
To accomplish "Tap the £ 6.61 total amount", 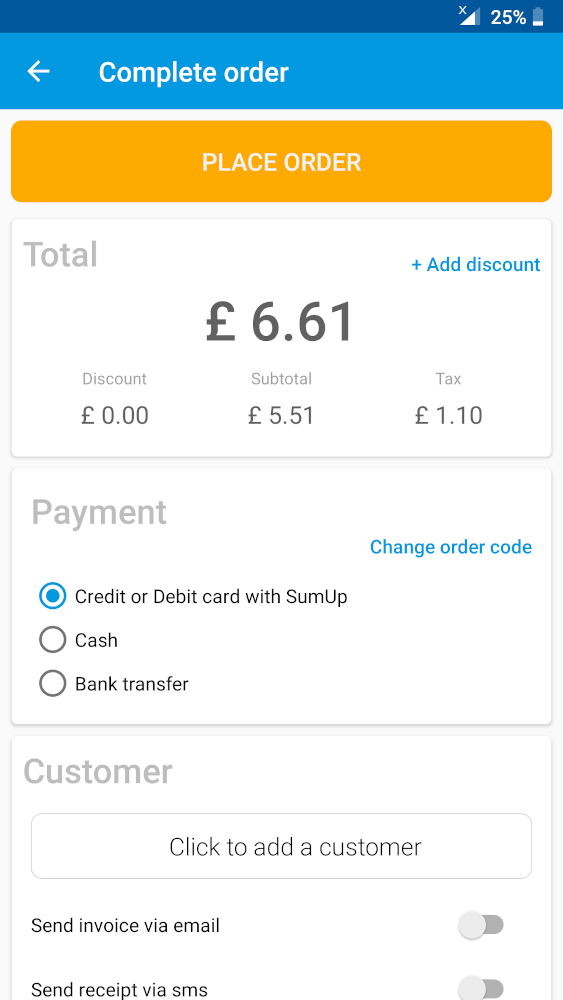I will (280, 322).
